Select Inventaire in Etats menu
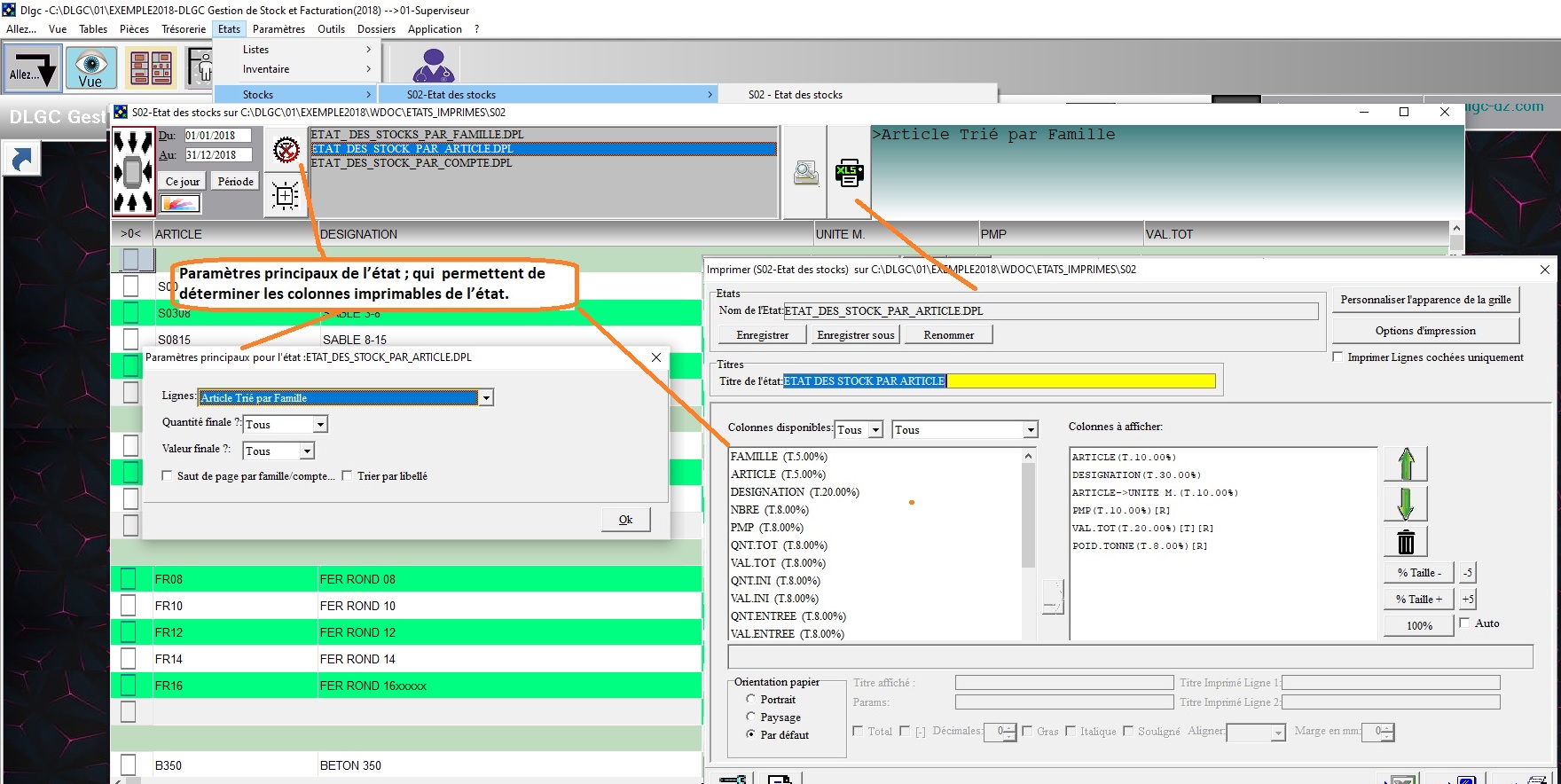Screen dimensions: 1561x784 (x=266, y=69)
